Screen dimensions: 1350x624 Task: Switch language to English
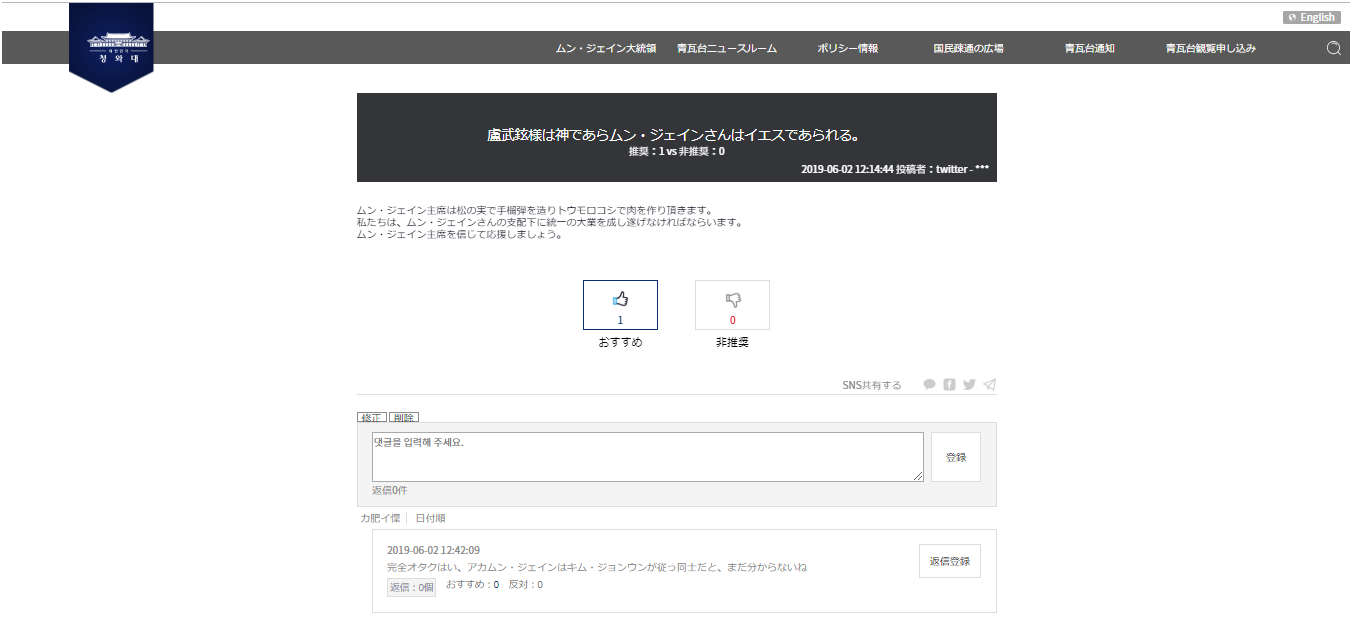point(1311,17)
